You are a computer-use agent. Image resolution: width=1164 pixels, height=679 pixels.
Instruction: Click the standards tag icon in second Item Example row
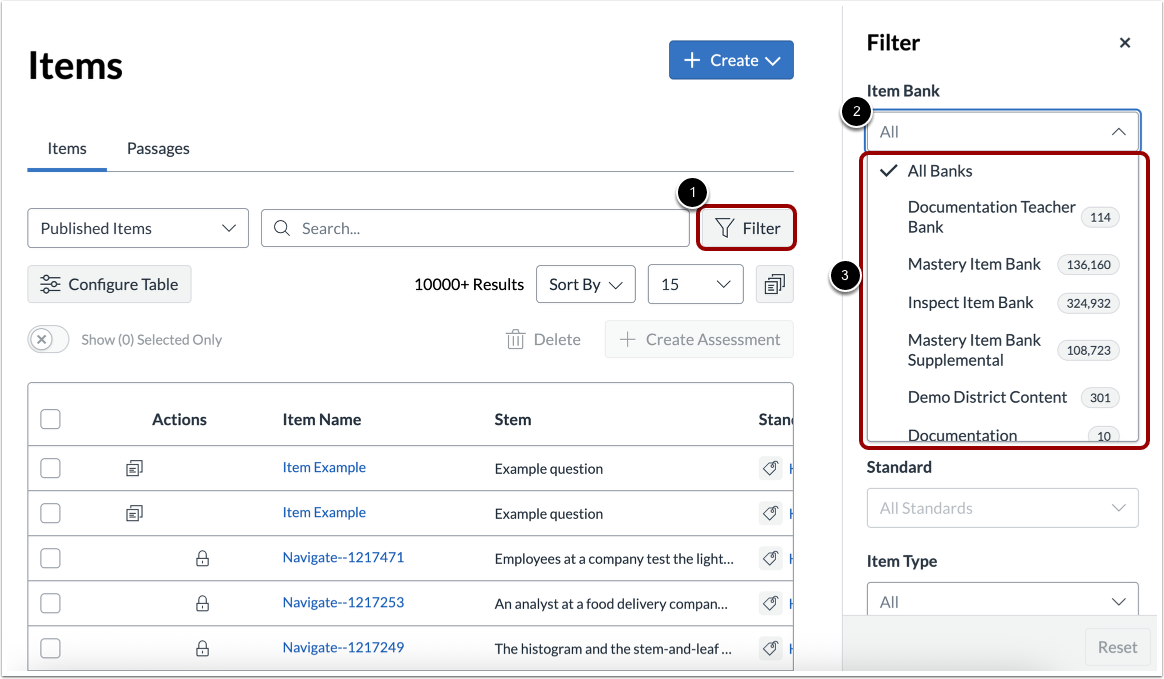[771, 514]
